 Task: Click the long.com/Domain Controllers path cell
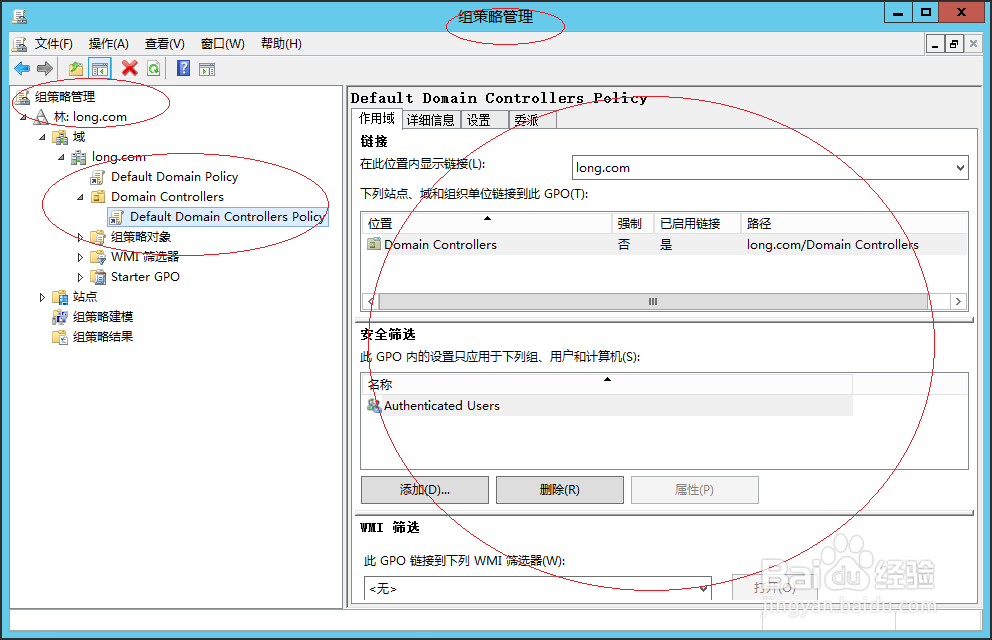(x=833, y=244)
